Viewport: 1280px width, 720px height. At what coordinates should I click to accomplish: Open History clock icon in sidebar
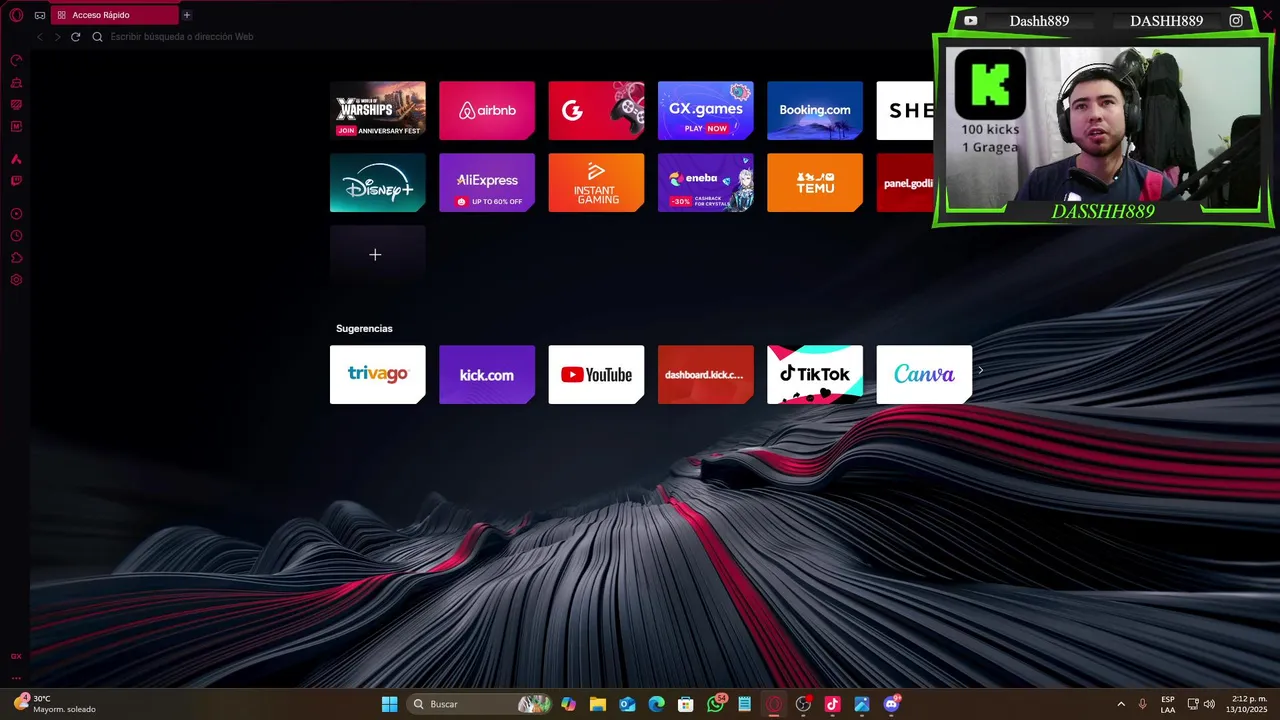pos(16,236)
